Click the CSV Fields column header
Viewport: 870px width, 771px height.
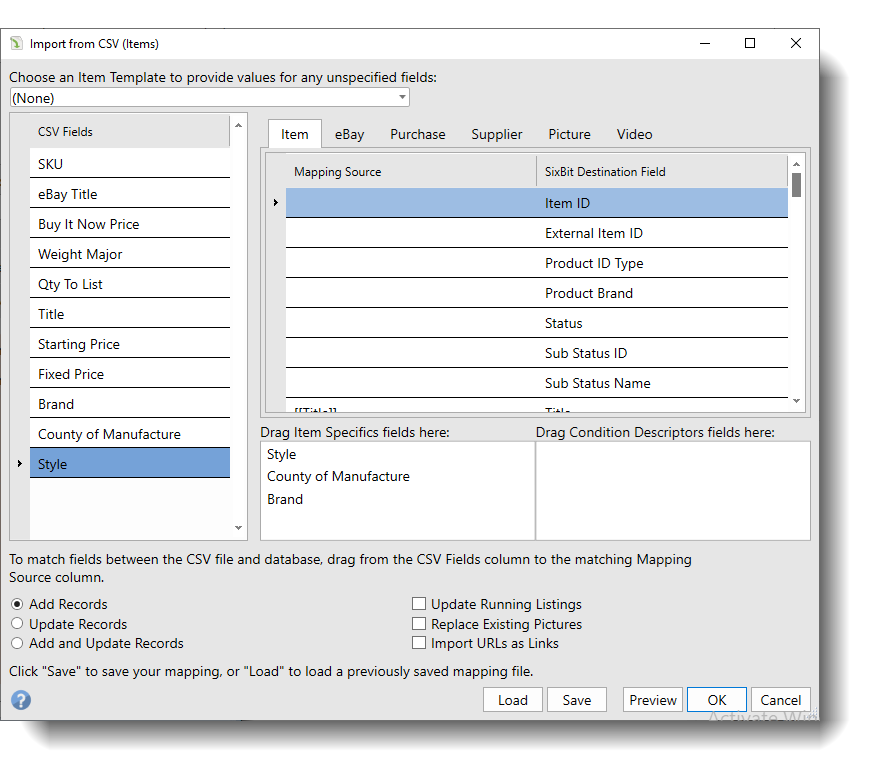[x=130, y=131]
